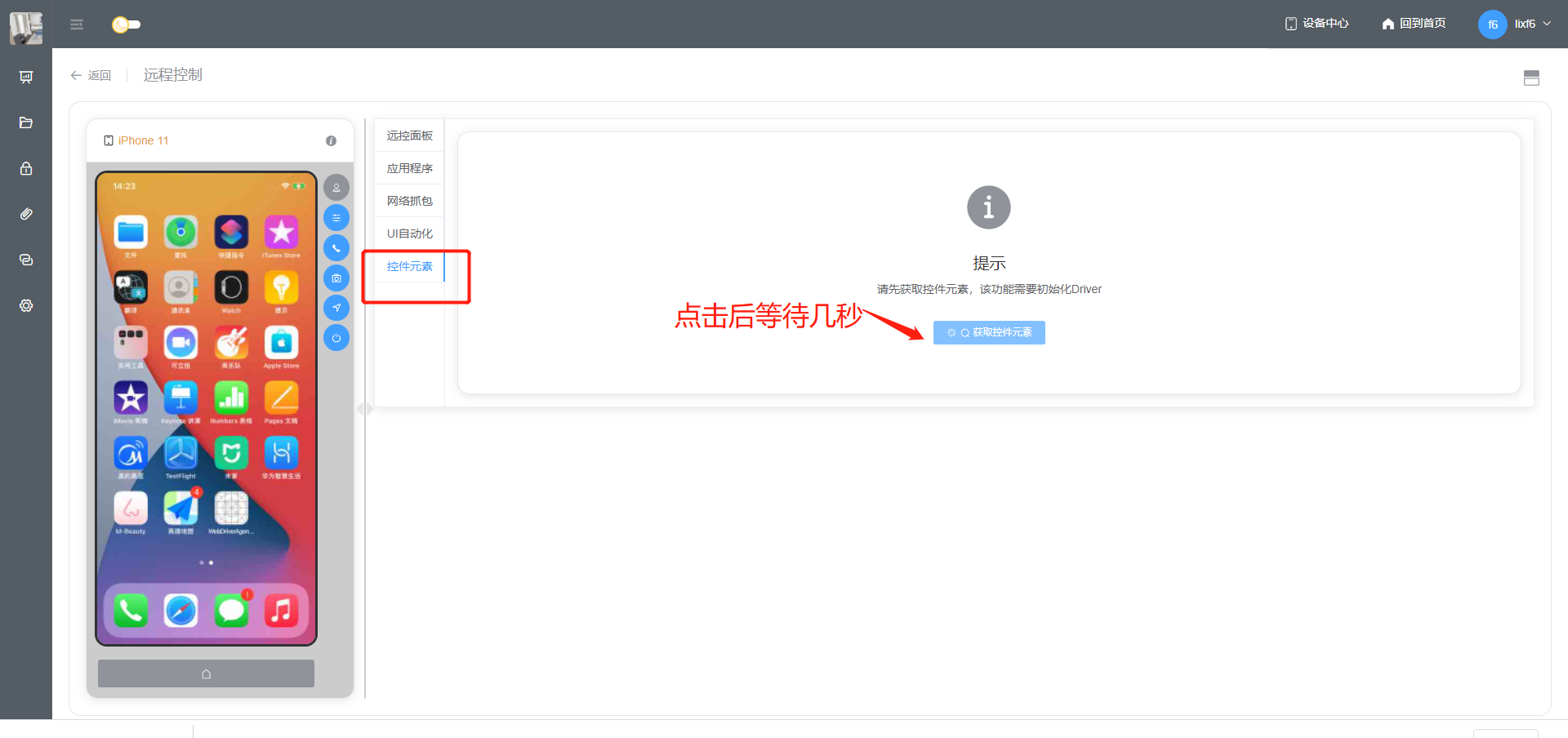Tap the Messages app in the phone dock
The height and width of the screenshot is (738, 1568).
tap(231, 610)
